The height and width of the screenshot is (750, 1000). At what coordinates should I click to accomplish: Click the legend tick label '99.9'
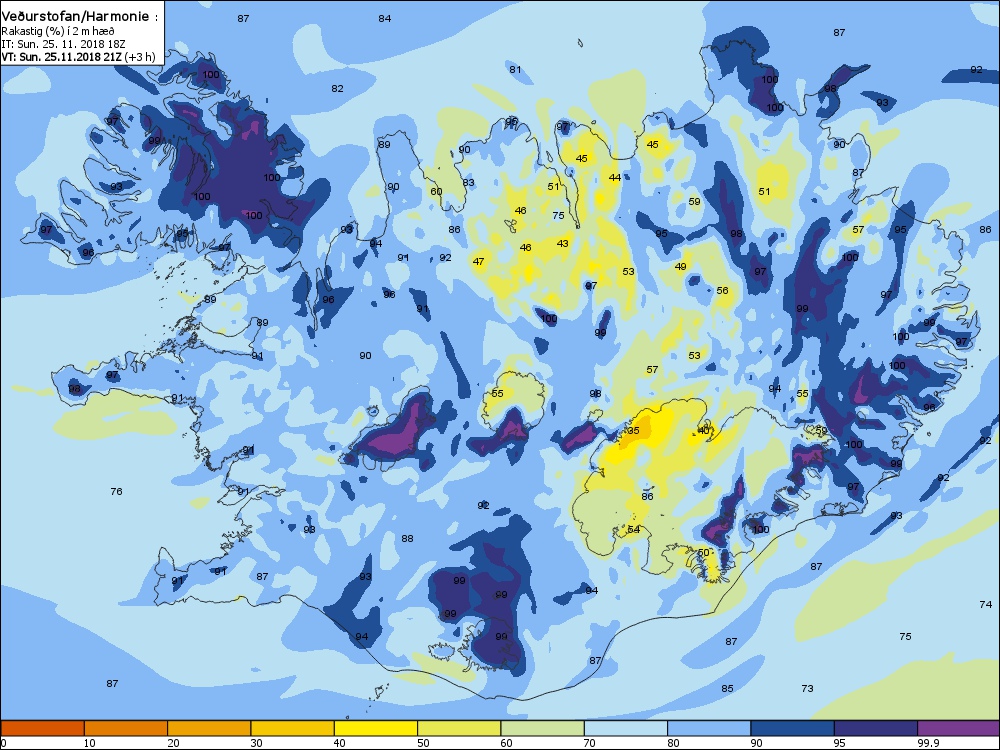pyautogui.click(x=926, y=743)
